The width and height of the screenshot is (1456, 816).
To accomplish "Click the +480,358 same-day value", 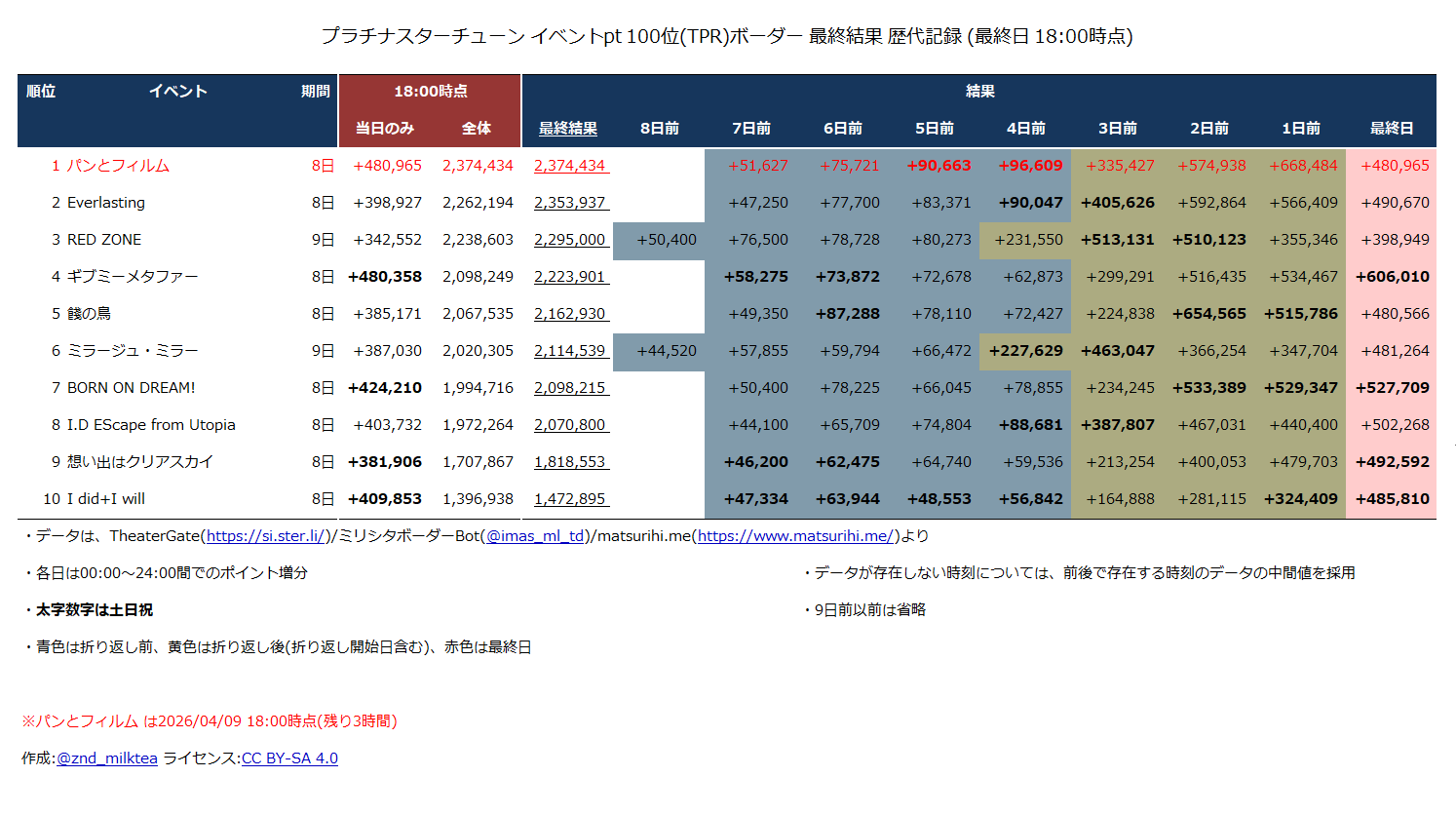I will point(385,277).
